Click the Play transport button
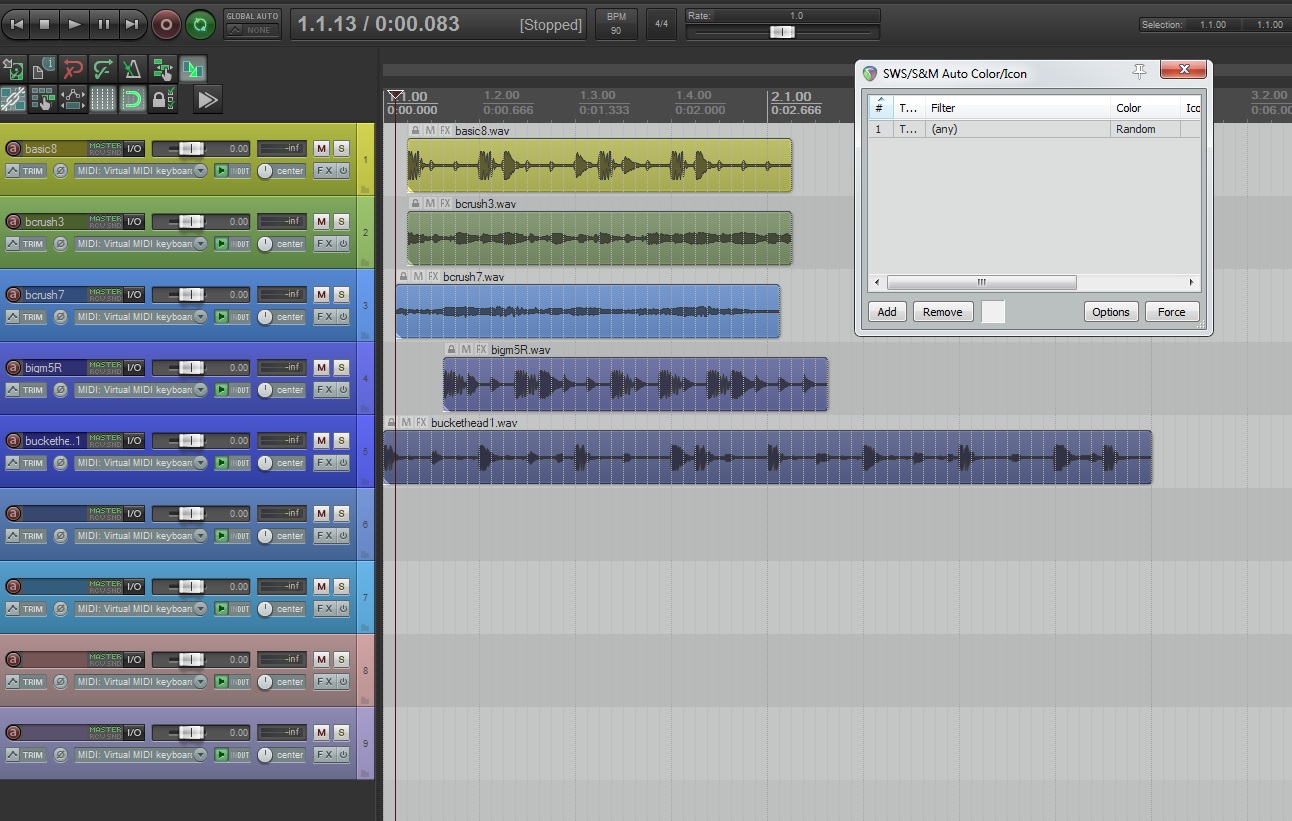Image resolution: width=1292 pixels, height=821 pixels. click(74, 24)
